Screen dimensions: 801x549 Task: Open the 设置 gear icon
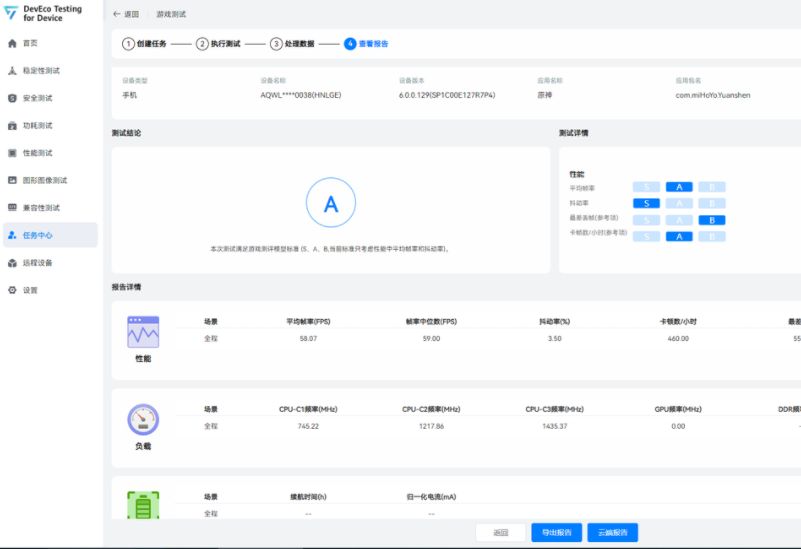coord(12,290)
